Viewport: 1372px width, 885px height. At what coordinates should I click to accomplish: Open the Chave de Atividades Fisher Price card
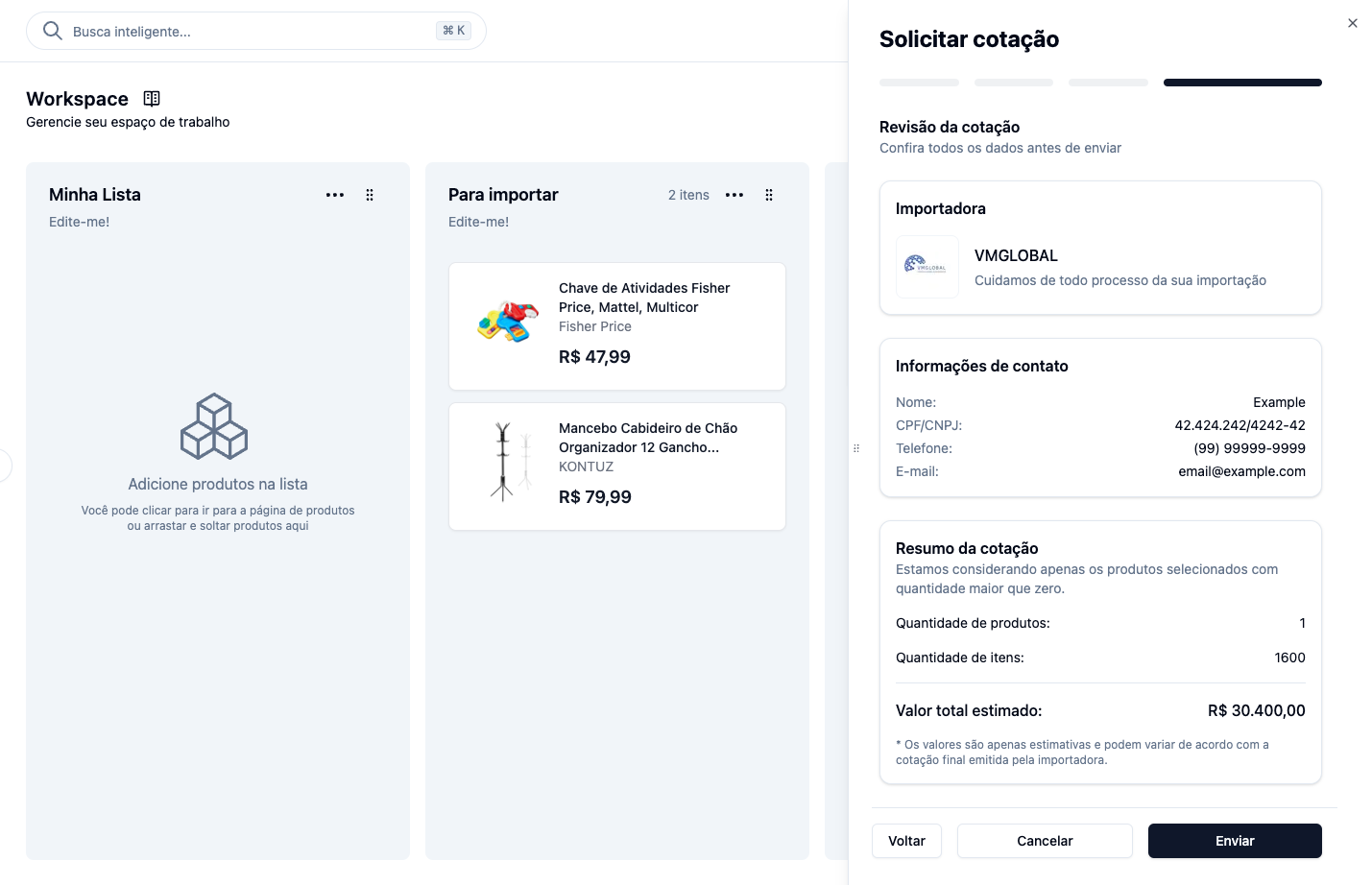(617, 326)
